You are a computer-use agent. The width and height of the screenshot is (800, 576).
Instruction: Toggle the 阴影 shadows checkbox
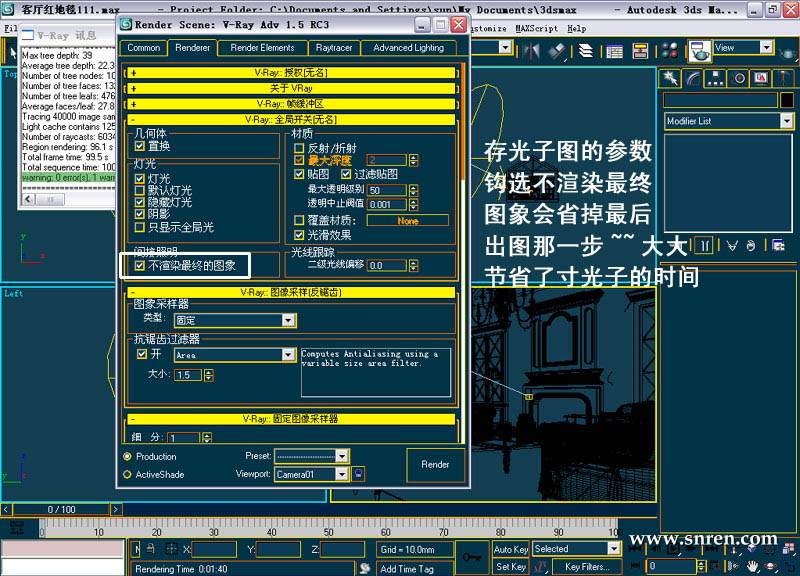[x=140, y=214]
